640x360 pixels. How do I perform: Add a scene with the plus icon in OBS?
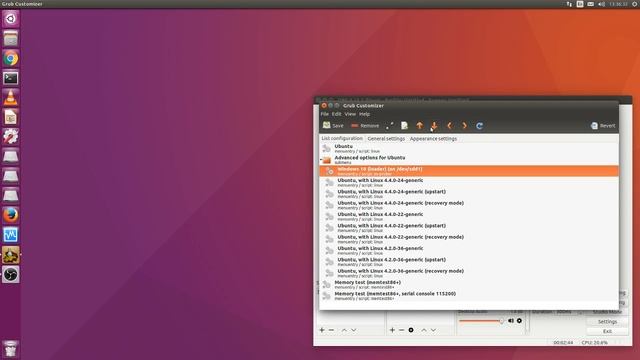(322, 330)
